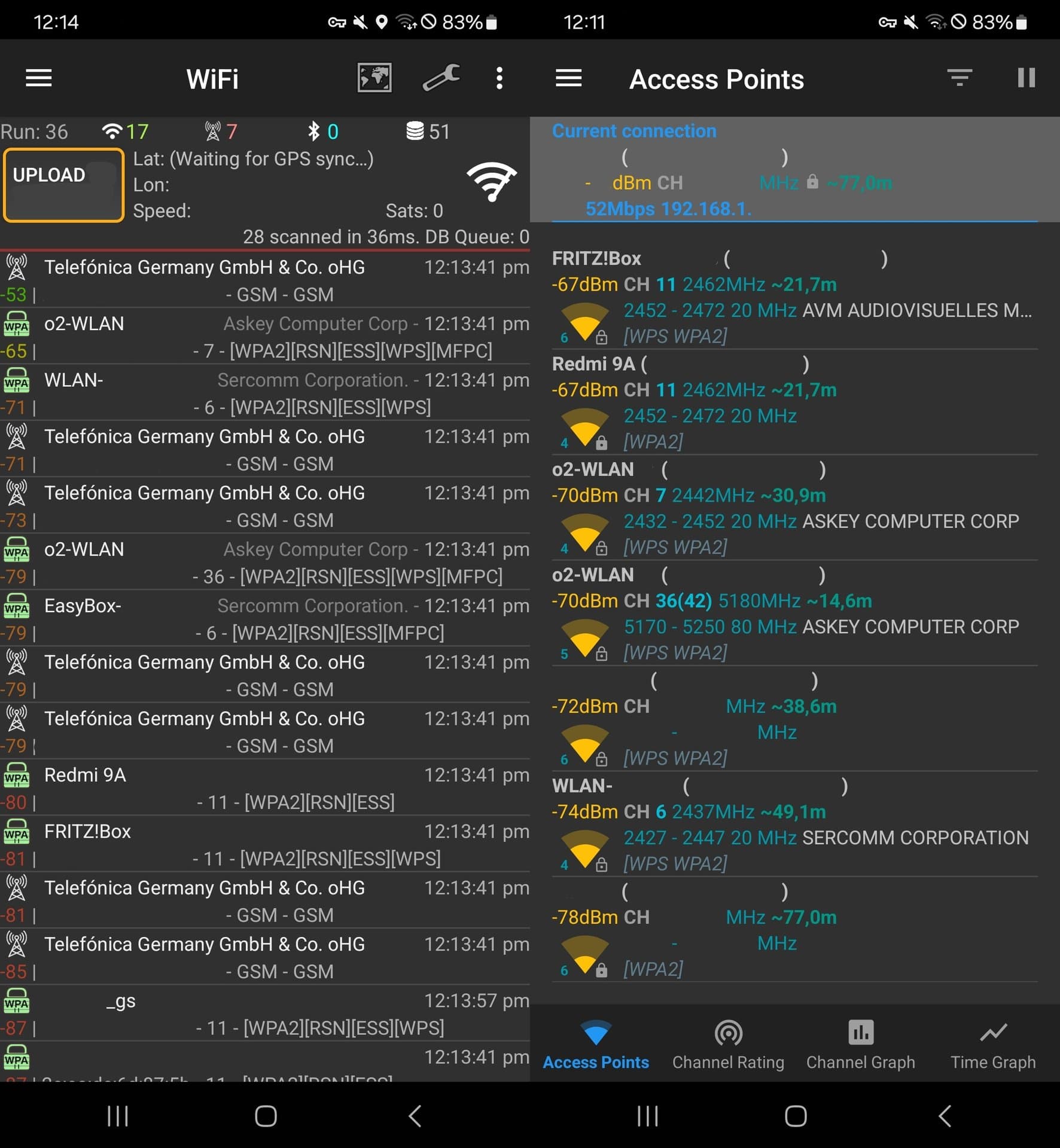Screen dimensions: 1060x1148
Task: Select the o2-WLAN channel 7 access point
Action: [794, 508]
